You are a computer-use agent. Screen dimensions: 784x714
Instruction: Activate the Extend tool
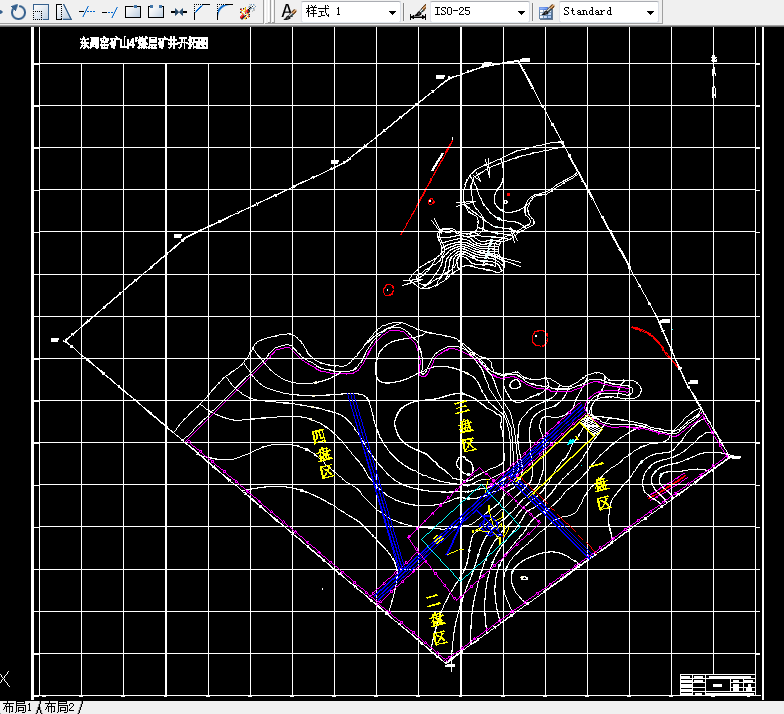click(x=110, y=12)
